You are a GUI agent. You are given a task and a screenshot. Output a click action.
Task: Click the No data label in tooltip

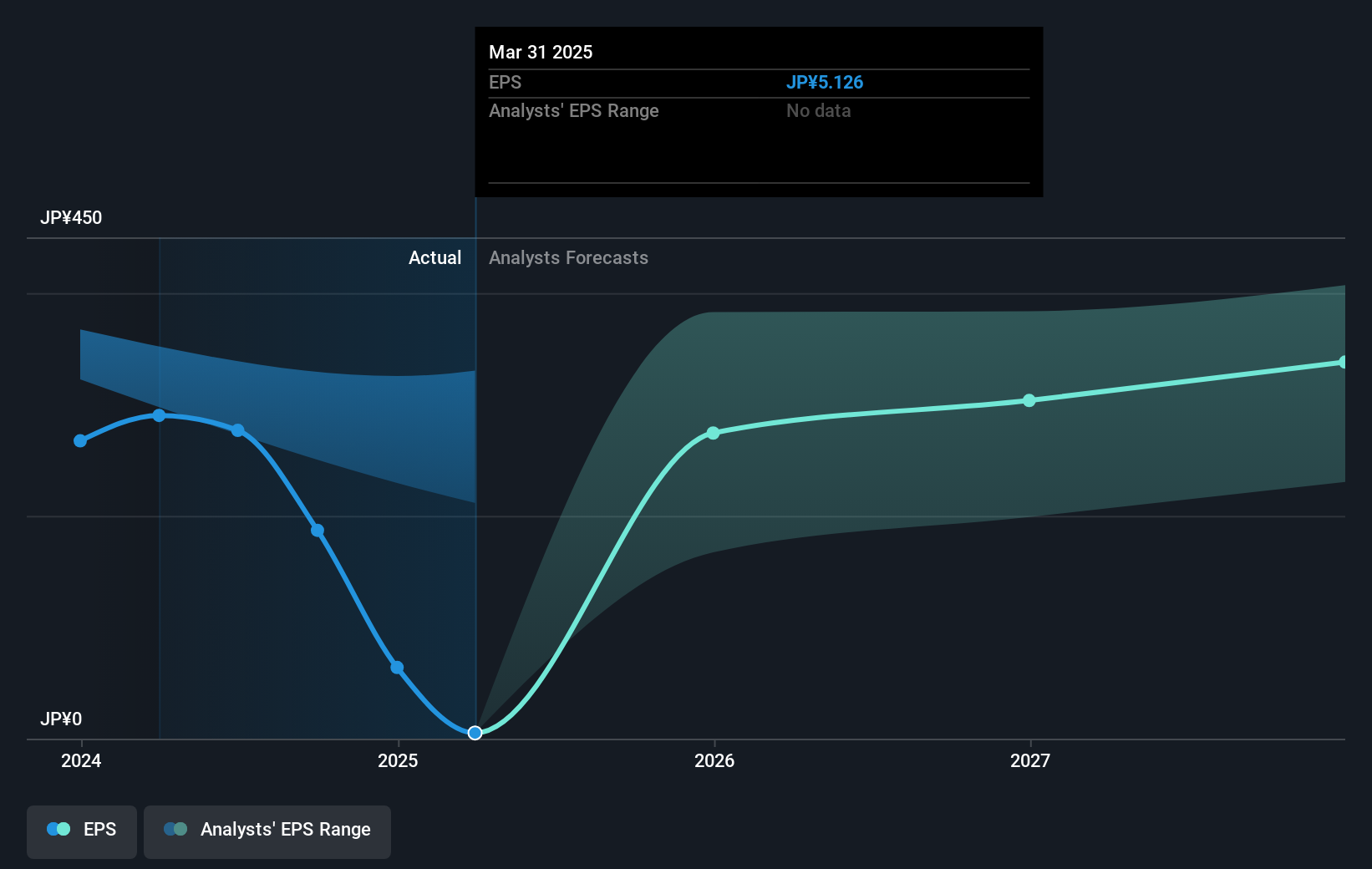pos(818,110)
